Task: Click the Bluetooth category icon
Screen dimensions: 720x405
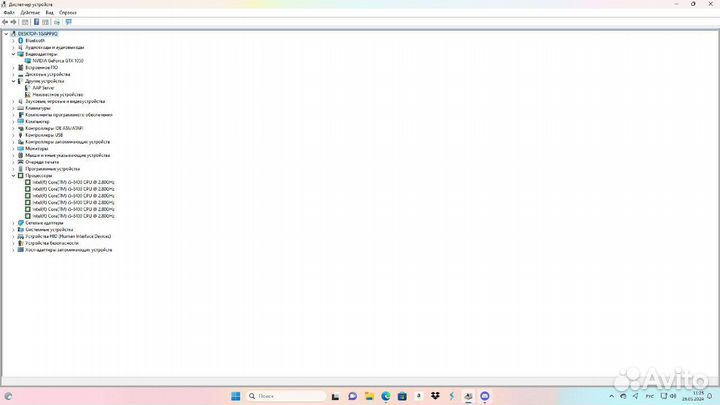Action: (21, 40)
